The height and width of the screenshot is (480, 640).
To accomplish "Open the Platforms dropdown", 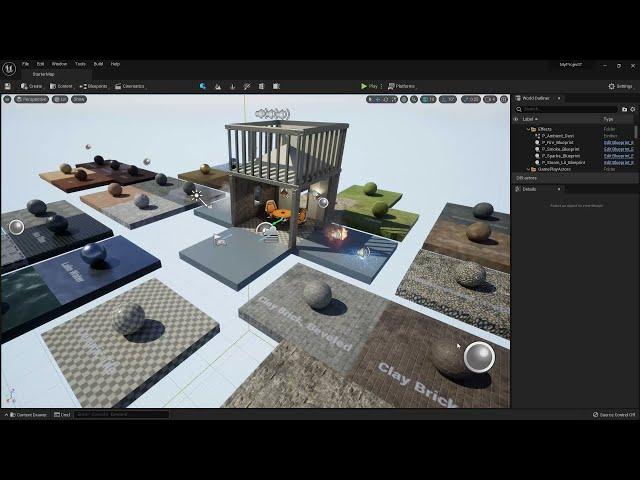I will pyautogui.click(x=401, y=86).
